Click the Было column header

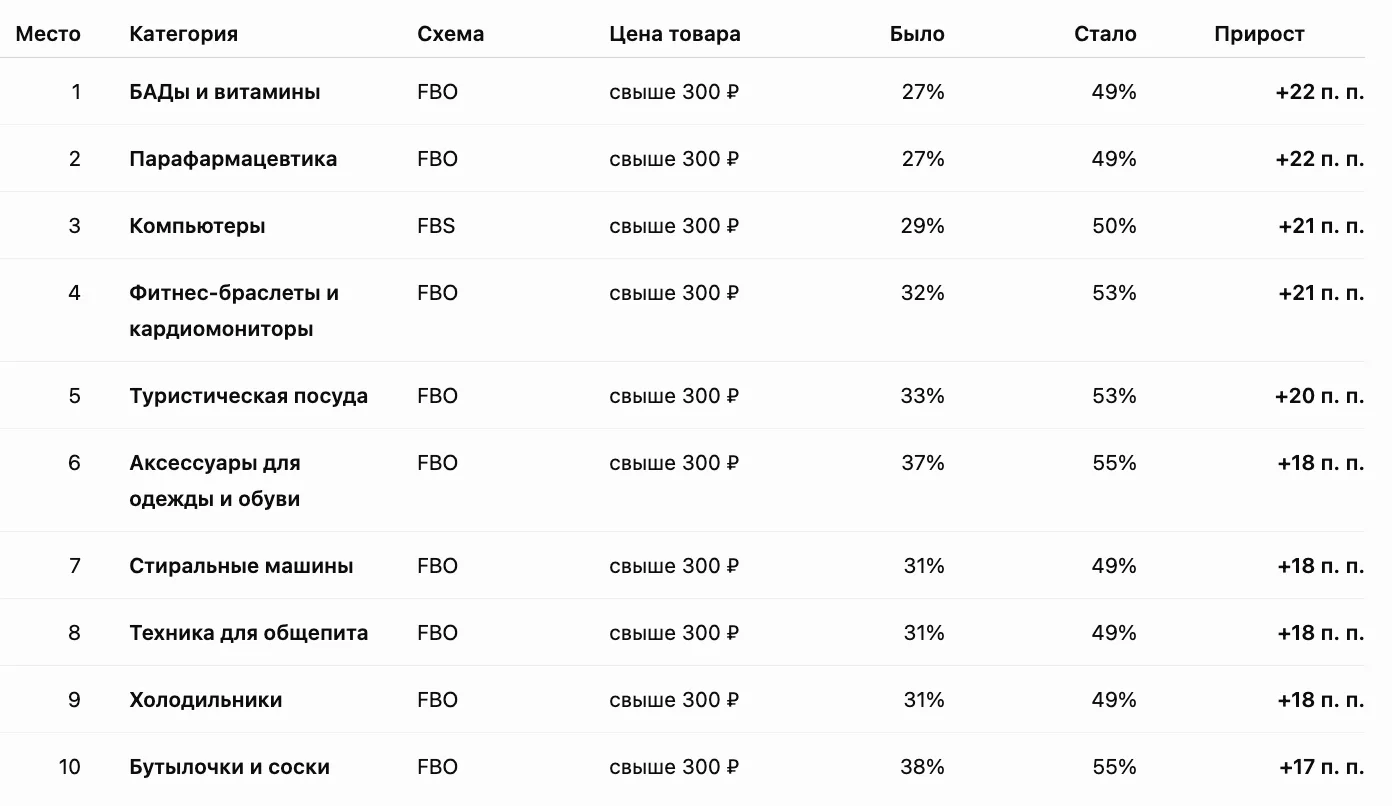pos(917,34)
